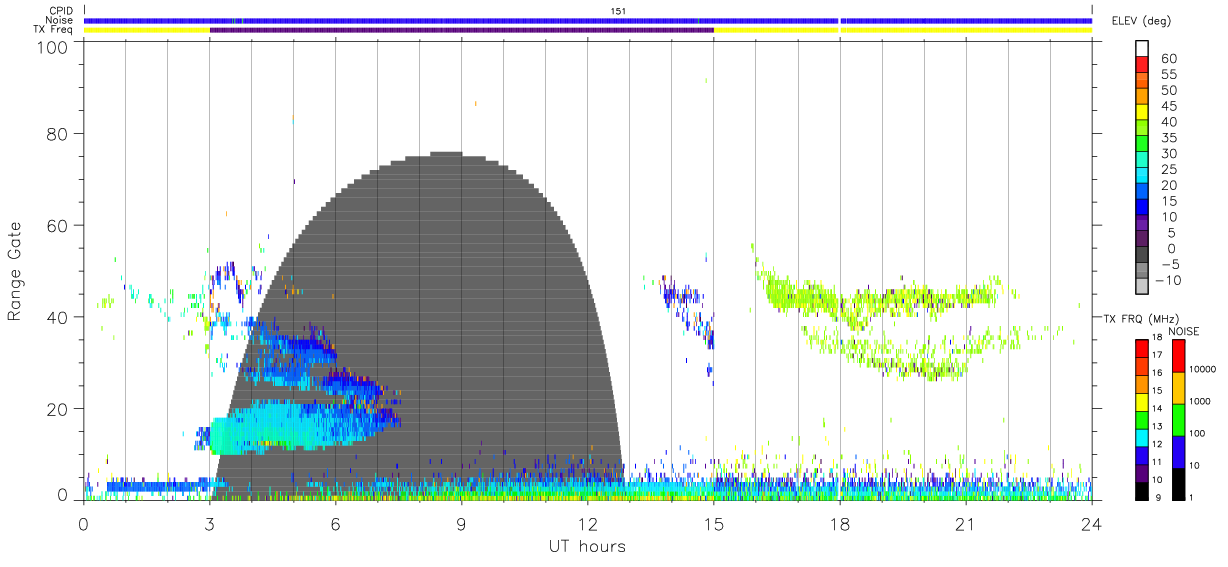The width and height of the screenshot is (1228, 567).
Task: Pick the yellow 40–45 segment of ELEV bar
Action: coord(1142,114)
